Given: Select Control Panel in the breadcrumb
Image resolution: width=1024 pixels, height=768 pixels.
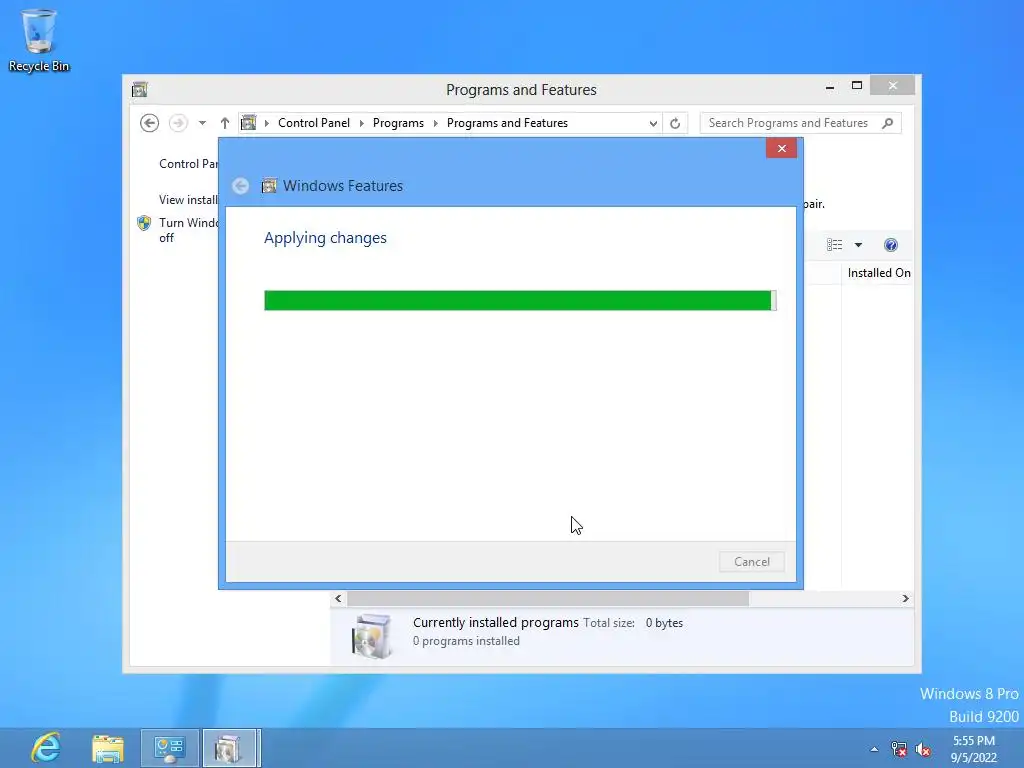Looking at the screenshot, I should tap(313, 123).
